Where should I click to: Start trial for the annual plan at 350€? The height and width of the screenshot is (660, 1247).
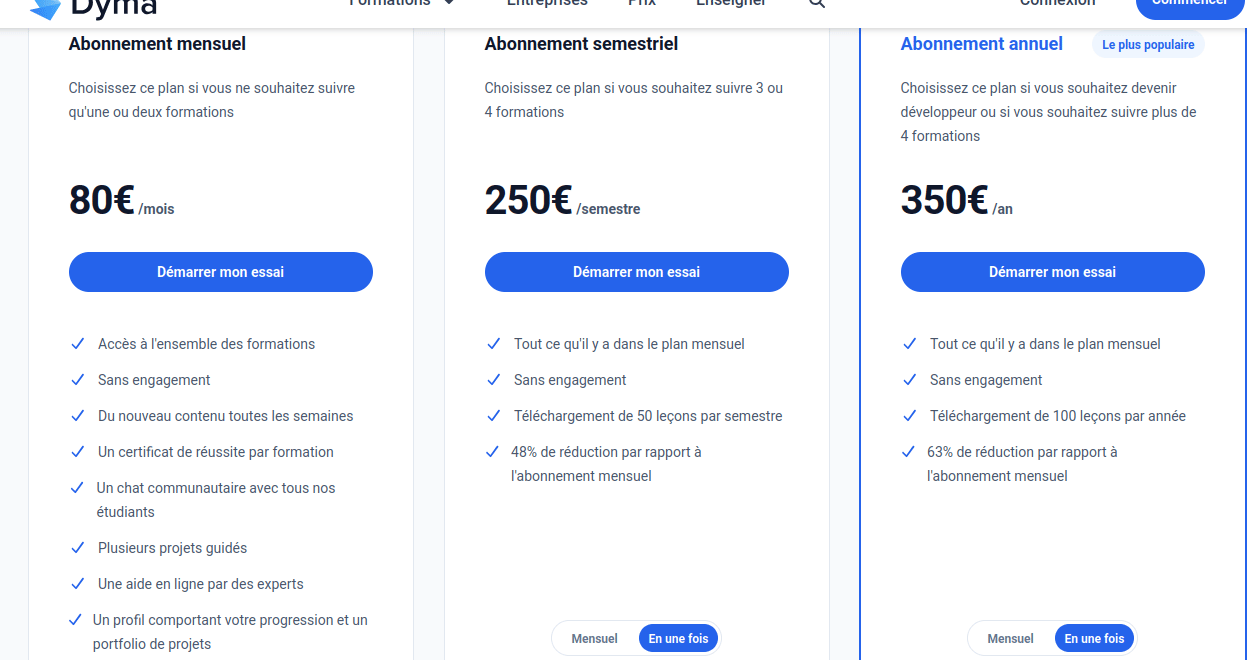coord(1052,272)
